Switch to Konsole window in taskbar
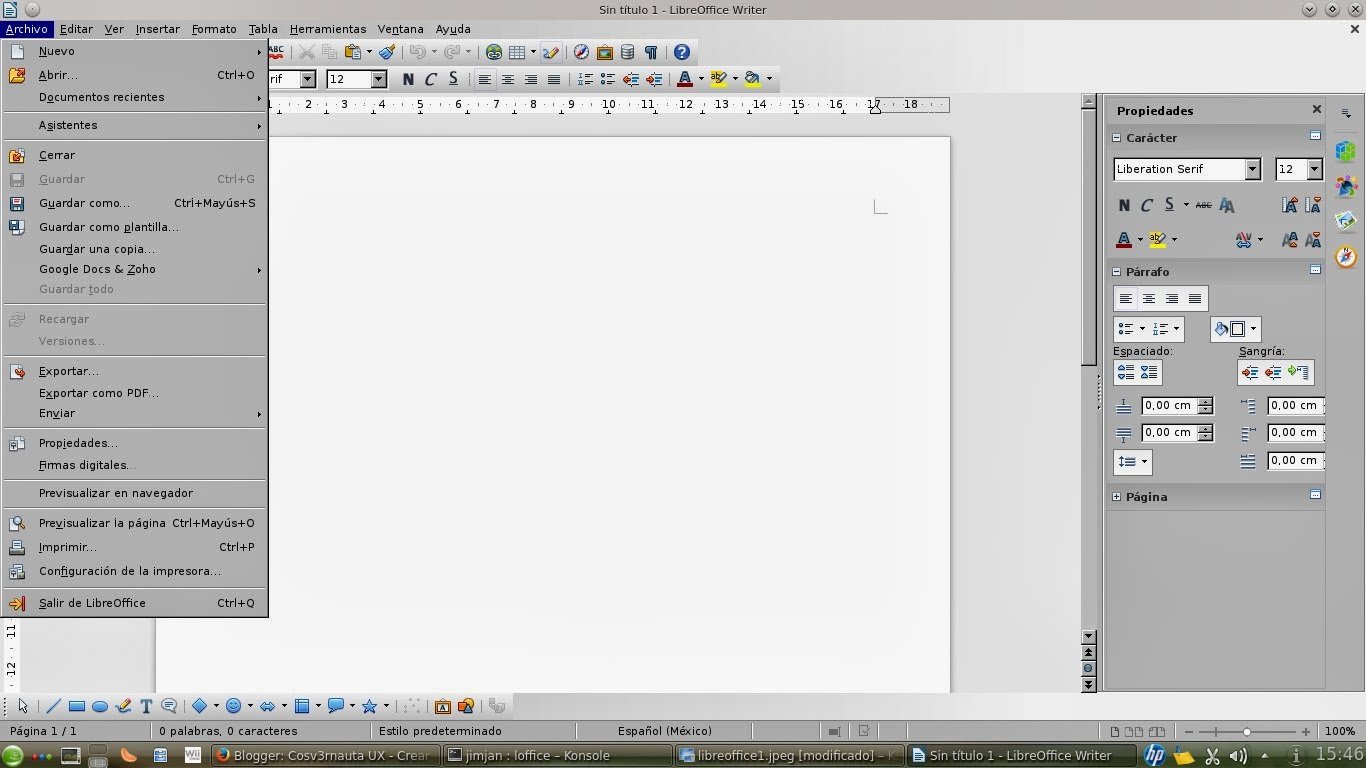Image resolution: width=1366 pixels, height=768 pixels. click(556, 755)
